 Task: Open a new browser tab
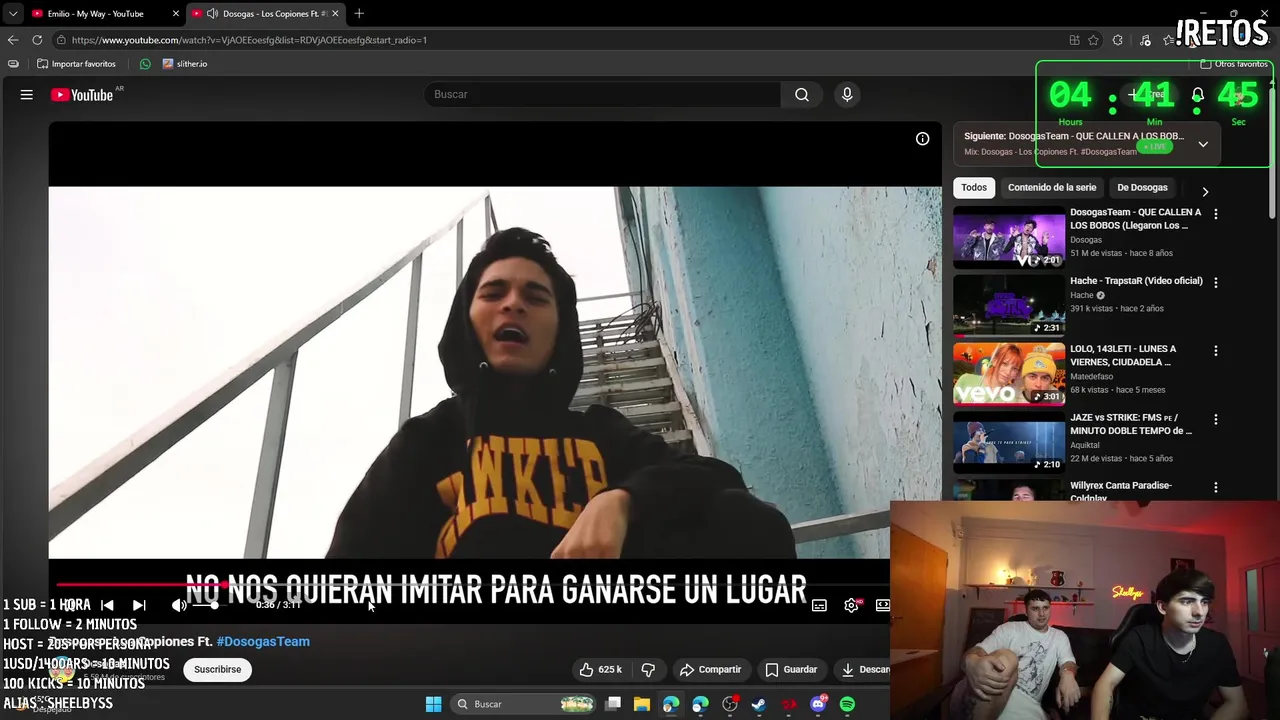tap(359, 13)
